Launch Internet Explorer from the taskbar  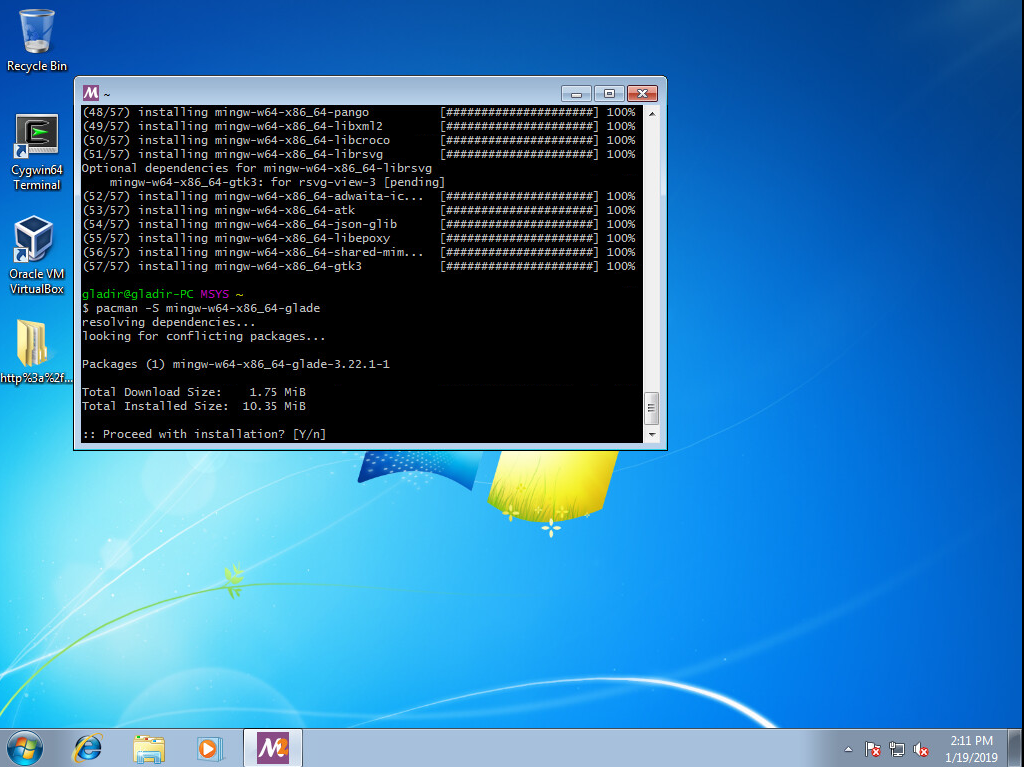(88, 747)
